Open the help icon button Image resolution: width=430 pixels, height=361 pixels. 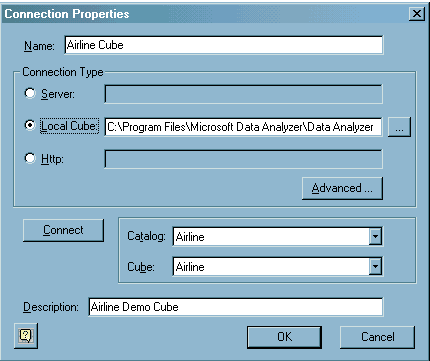click(26, 336)
